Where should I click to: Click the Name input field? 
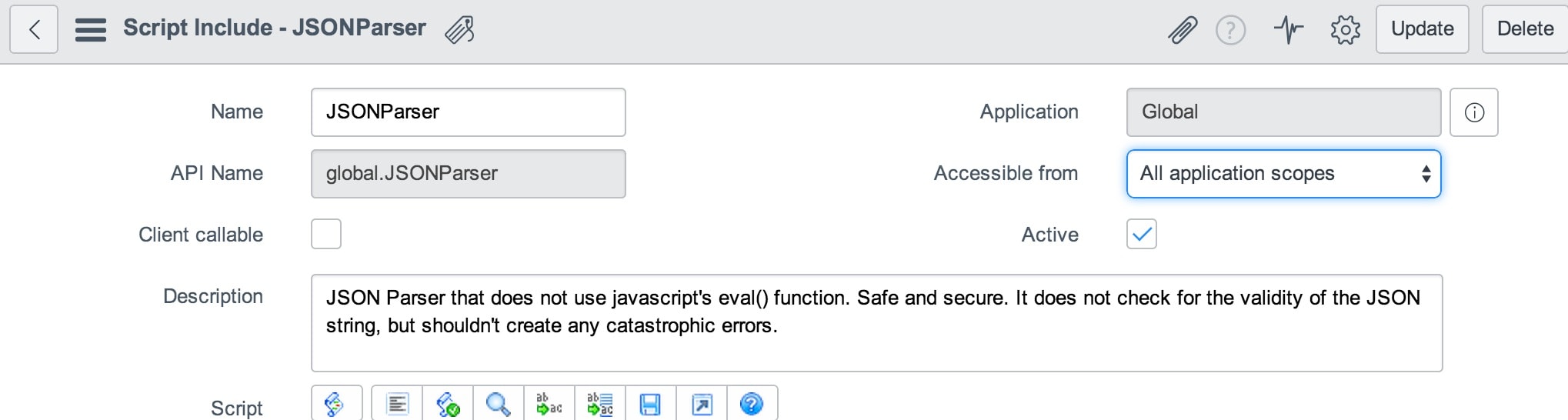point(469,112)
